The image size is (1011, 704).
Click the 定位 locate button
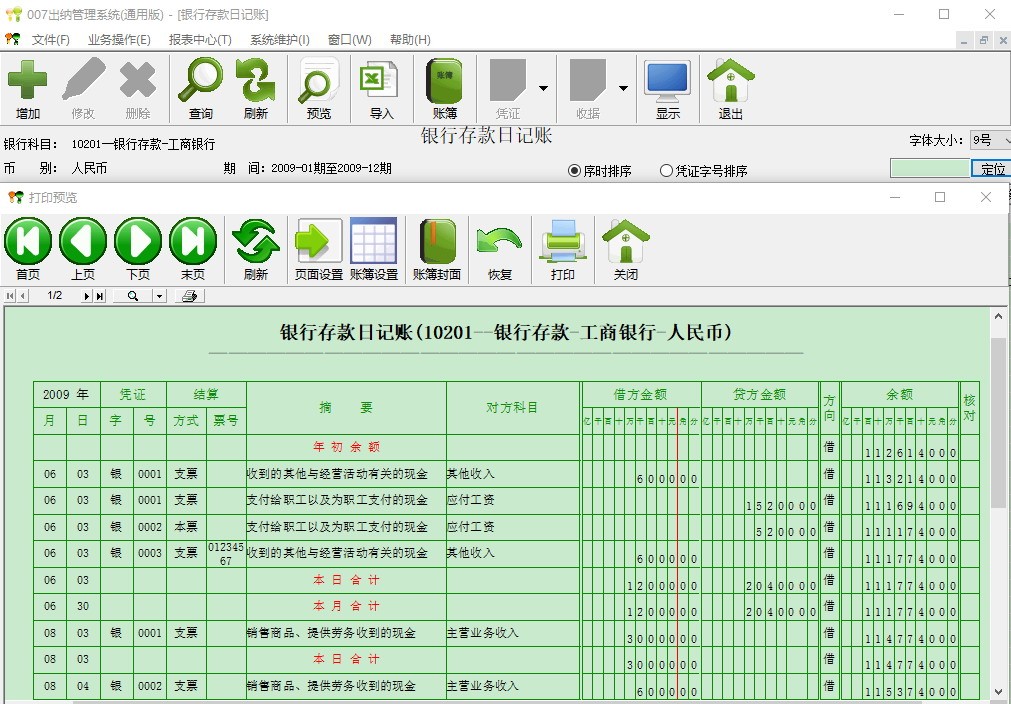tap(991, 169)
